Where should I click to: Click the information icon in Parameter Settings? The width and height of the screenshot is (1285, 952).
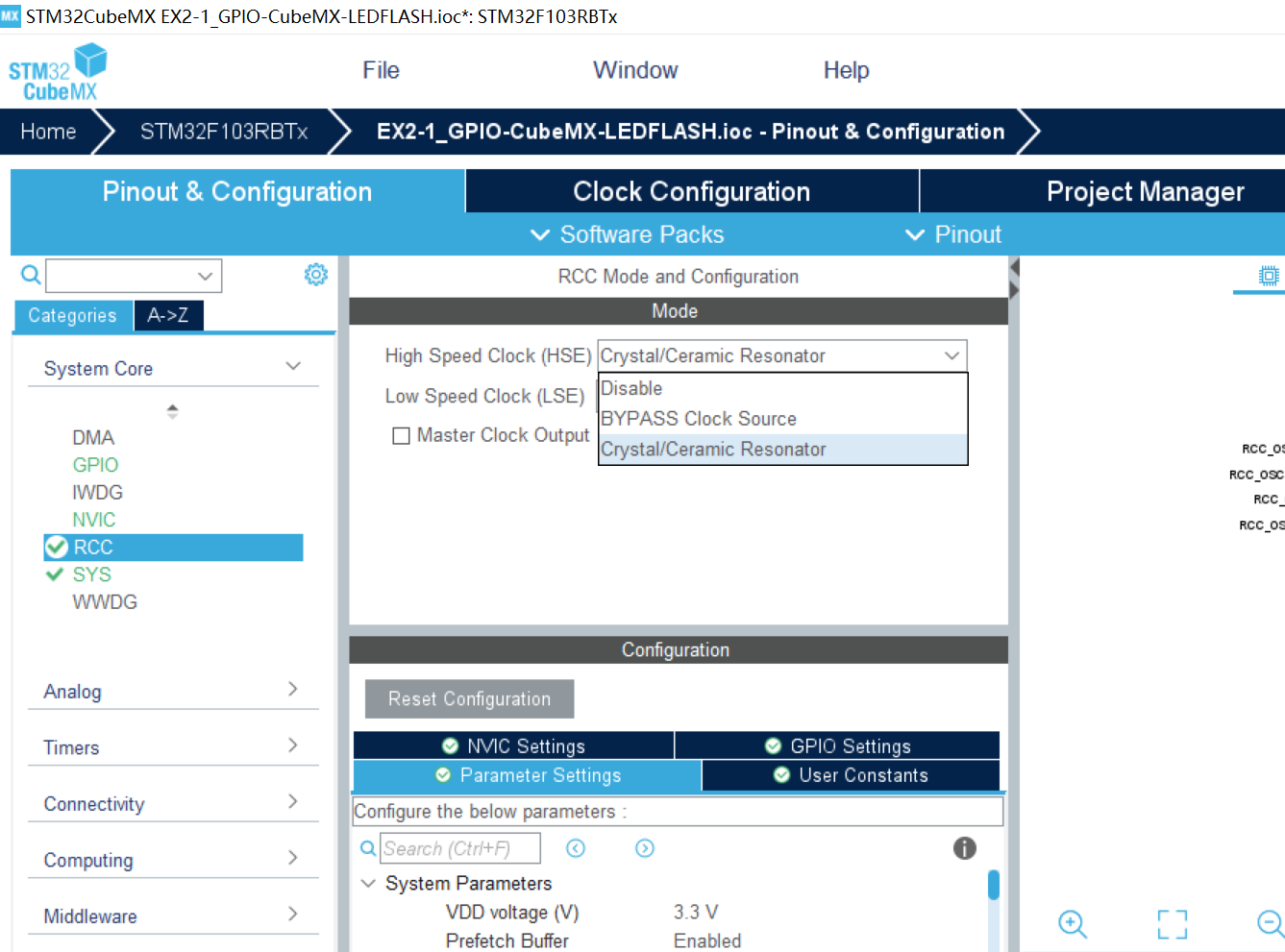coord(964,848)
